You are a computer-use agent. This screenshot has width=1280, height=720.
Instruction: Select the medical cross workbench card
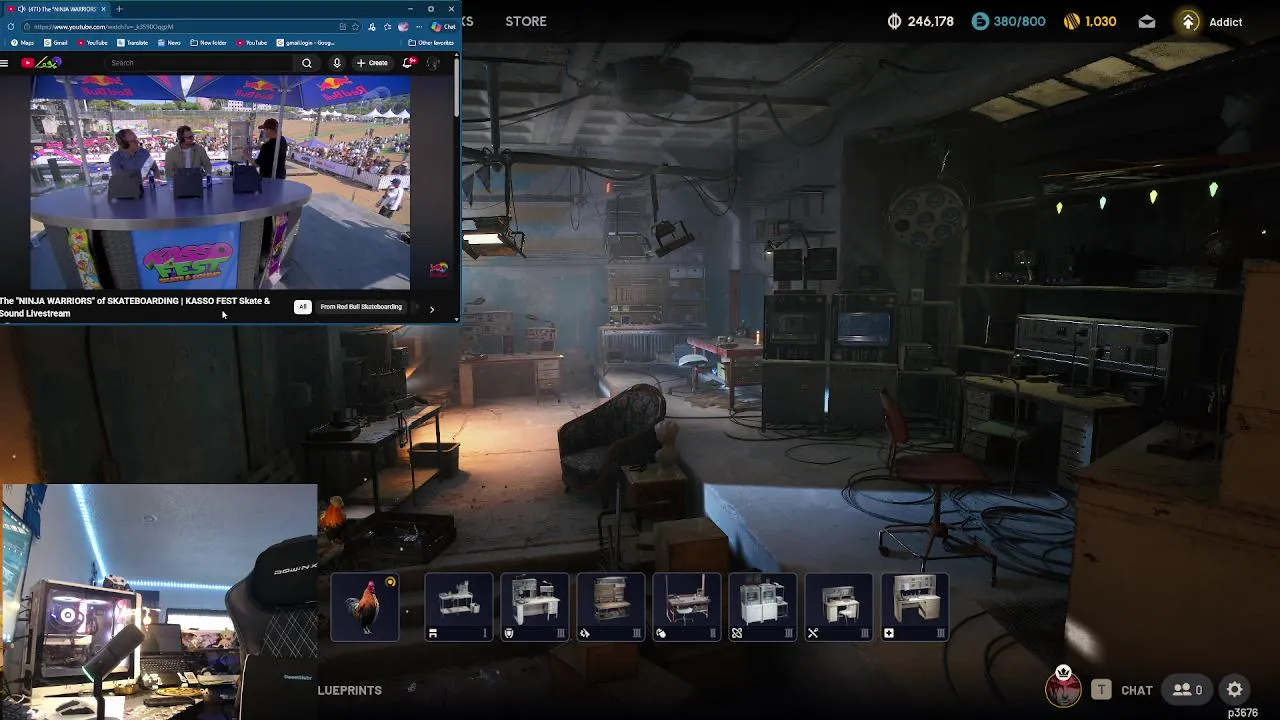[x=915, y=607]
